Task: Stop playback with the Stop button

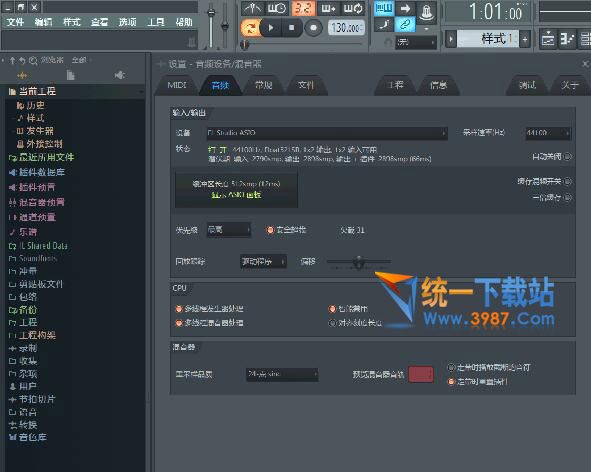Action: click(291, 28)
